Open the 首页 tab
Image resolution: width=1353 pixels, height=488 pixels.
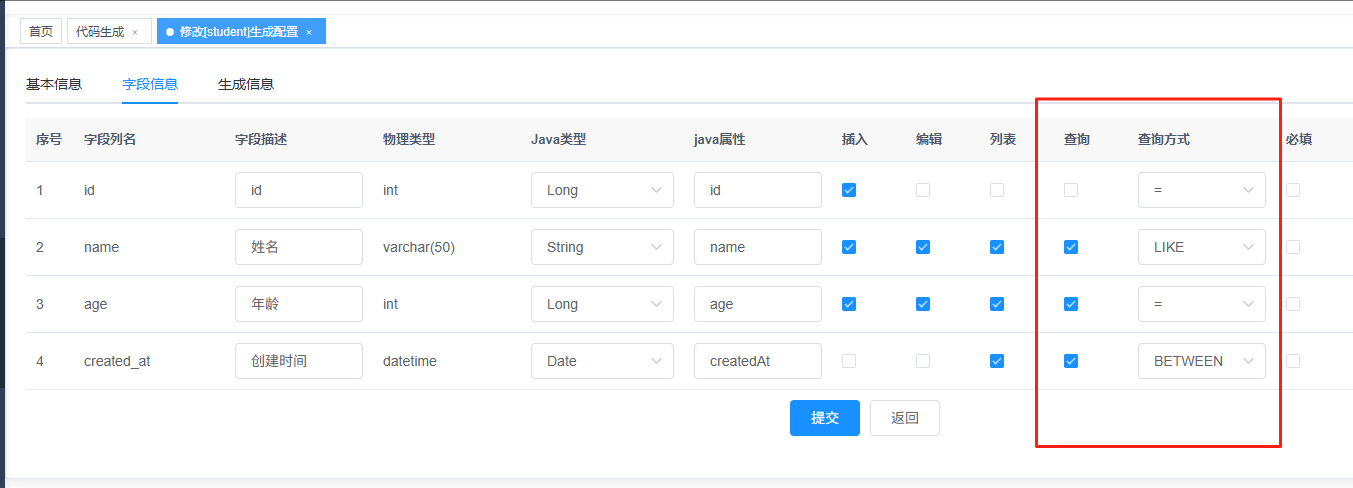[x=41, y=31]
